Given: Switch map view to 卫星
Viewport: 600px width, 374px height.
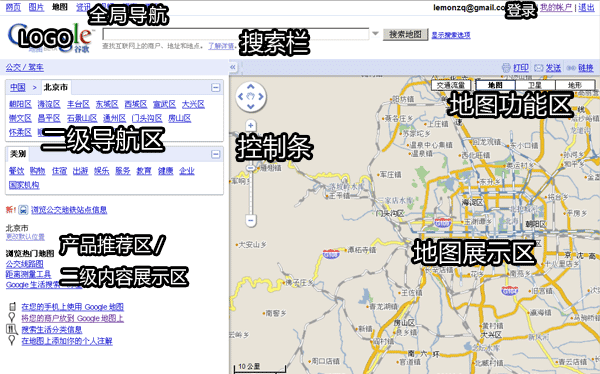Looking at the screenshot, I should tap(535, 85).
